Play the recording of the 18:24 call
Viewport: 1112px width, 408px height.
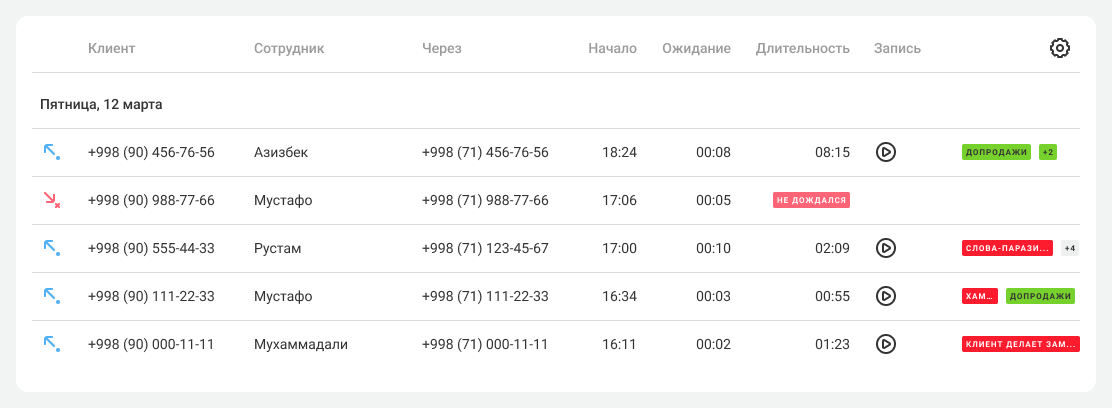point(885,152)
